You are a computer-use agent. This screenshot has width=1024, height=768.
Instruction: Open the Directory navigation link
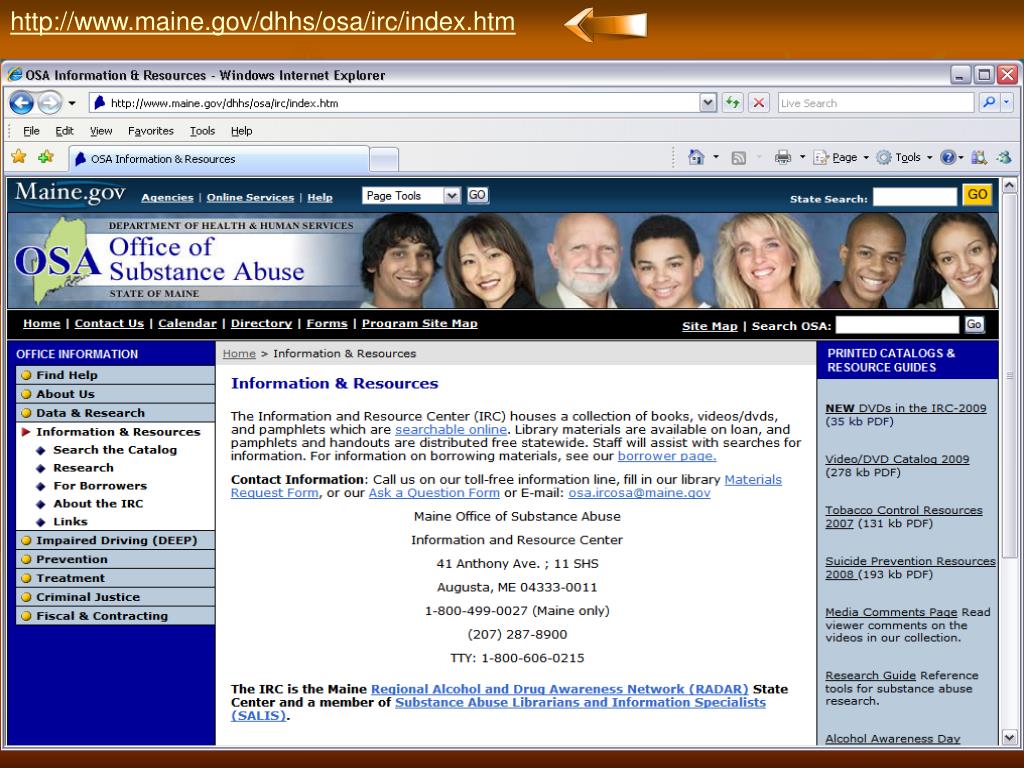[x=261, y=323]
